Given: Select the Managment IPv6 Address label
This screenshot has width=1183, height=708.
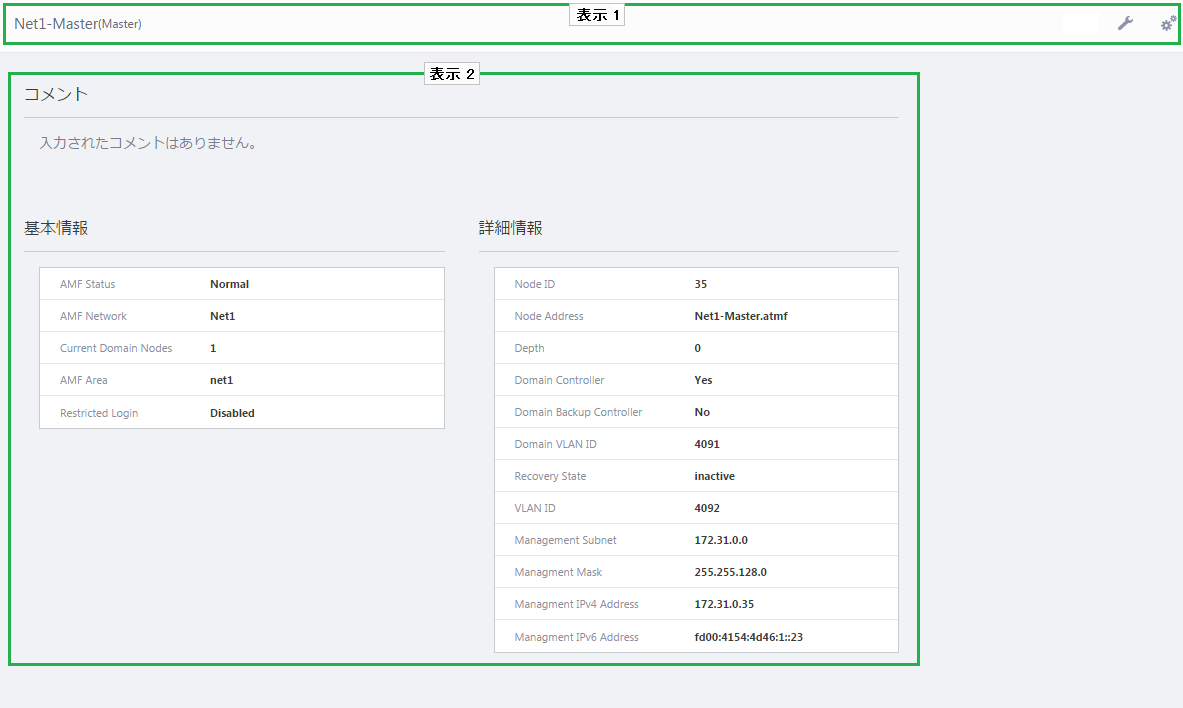Looking at the screenshot, I should pos(576,637).
